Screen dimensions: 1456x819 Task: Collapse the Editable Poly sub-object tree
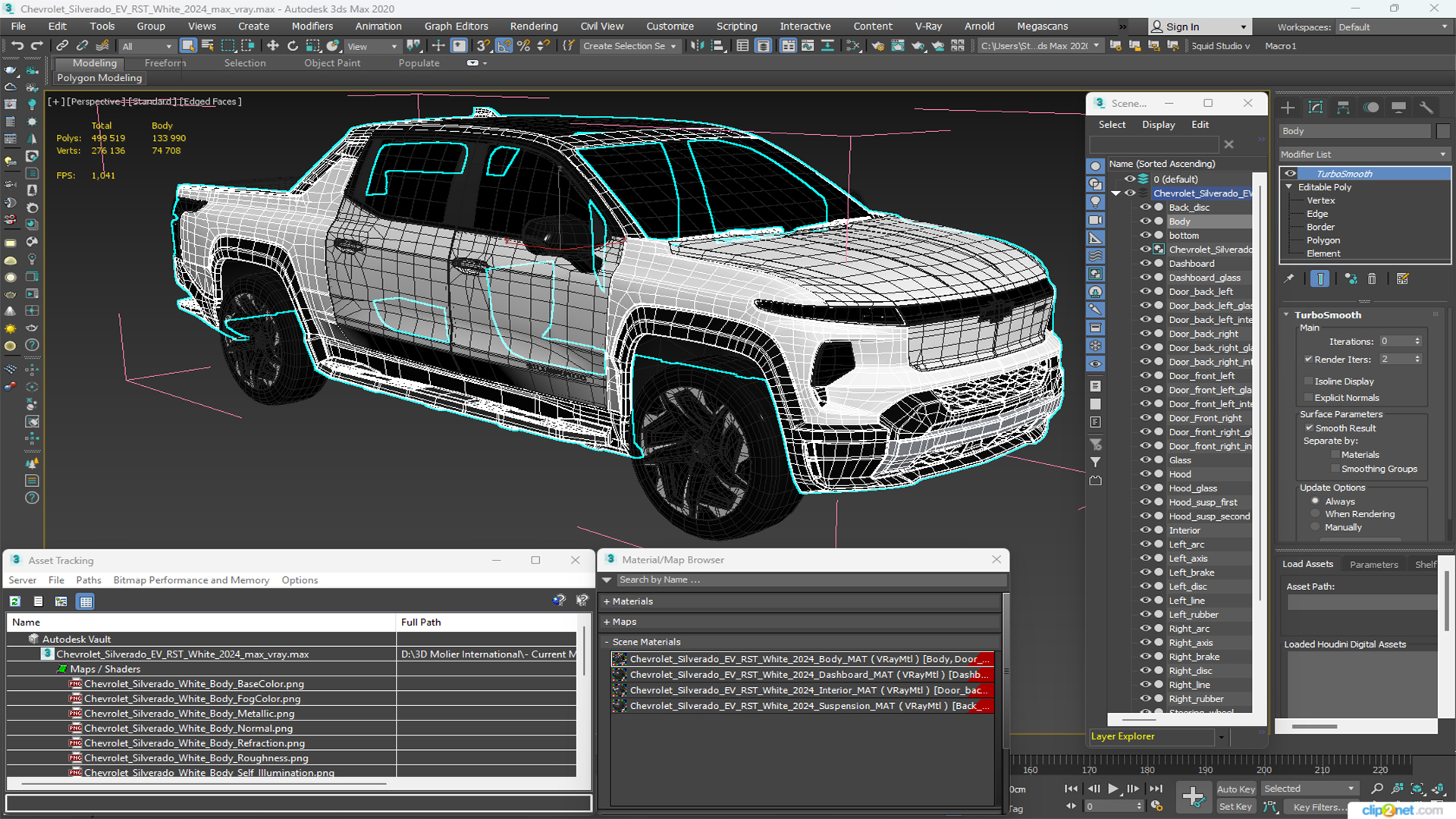click(1288, 187)
